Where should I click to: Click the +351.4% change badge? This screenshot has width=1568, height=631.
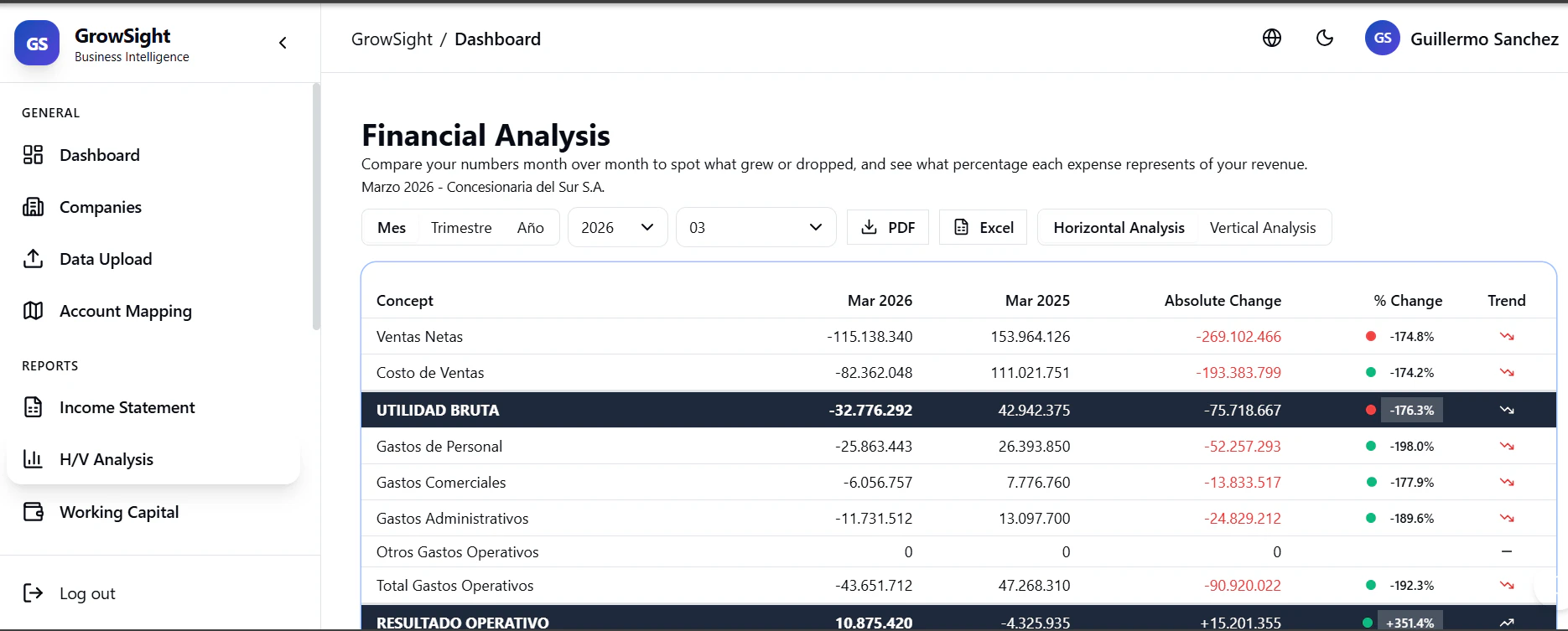pos(1410,623)
